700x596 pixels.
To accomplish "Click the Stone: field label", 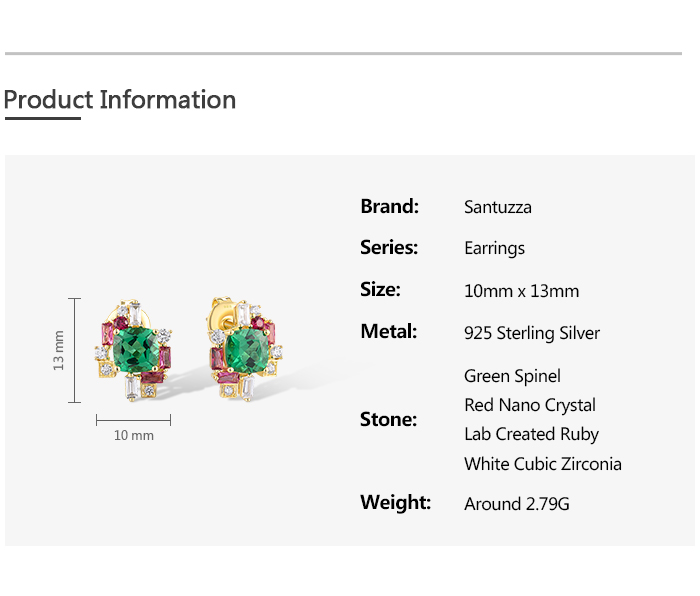I will 388,420.
